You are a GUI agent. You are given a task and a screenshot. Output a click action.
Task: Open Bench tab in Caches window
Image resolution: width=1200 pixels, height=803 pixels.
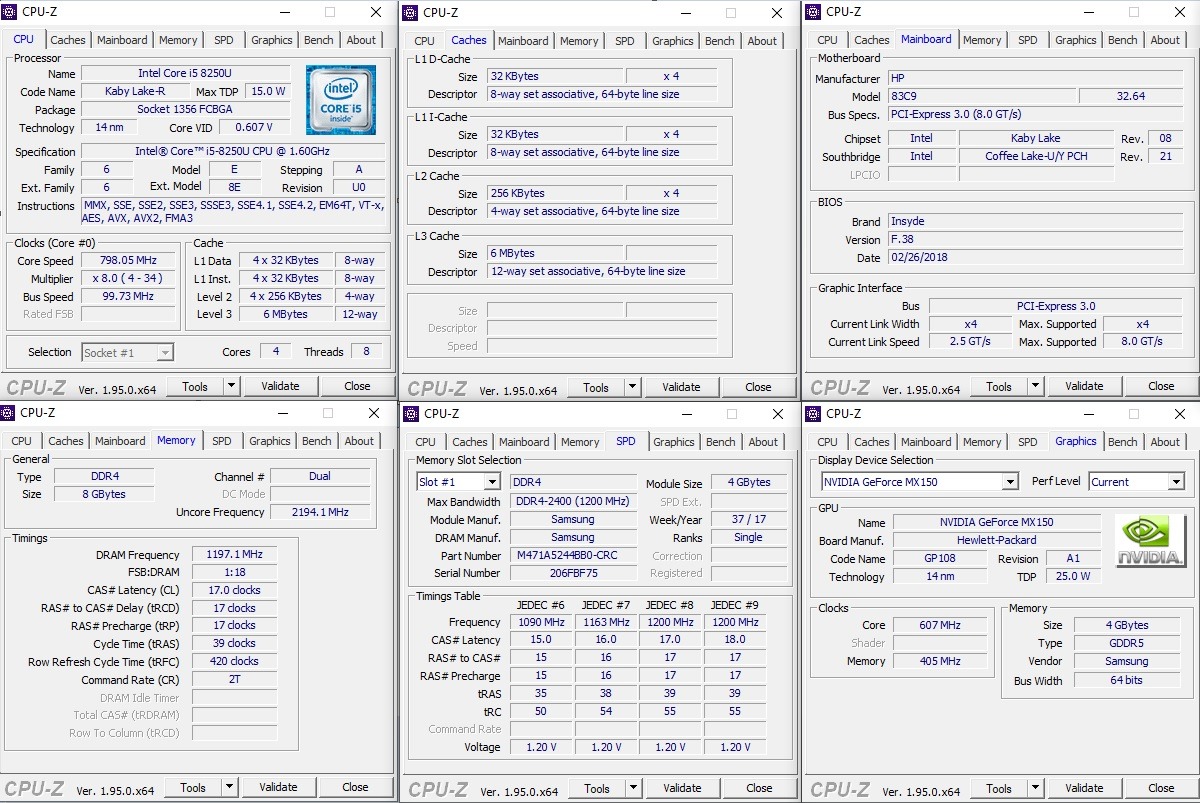[719, 41]
